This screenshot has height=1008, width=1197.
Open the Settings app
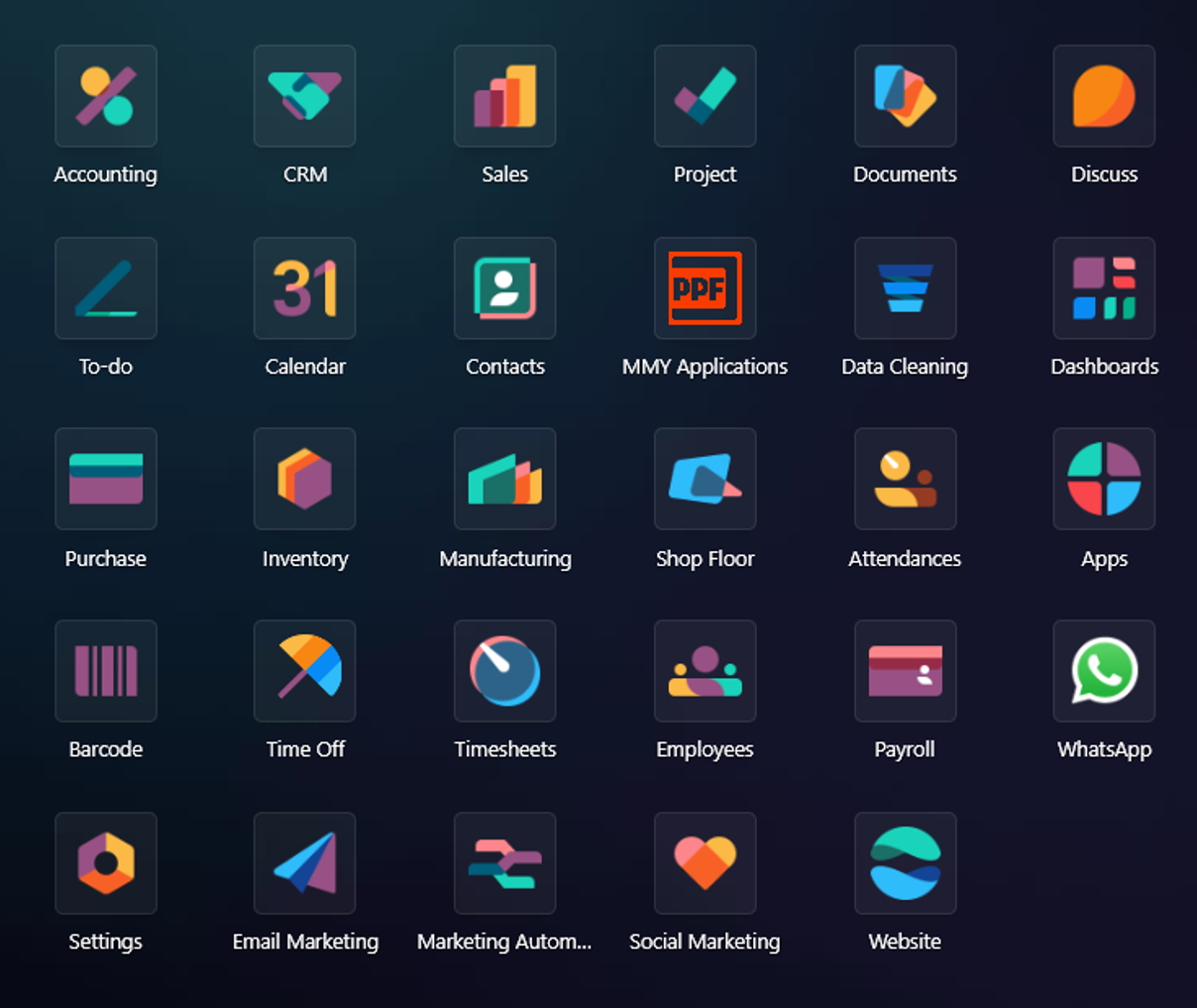(105, 863)
